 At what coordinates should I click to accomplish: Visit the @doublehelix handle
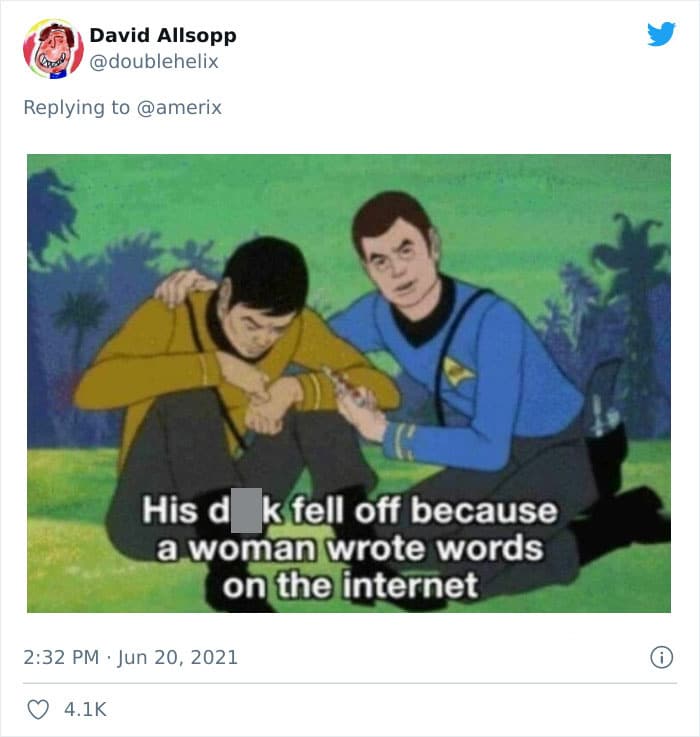click(x=154, y=62)
